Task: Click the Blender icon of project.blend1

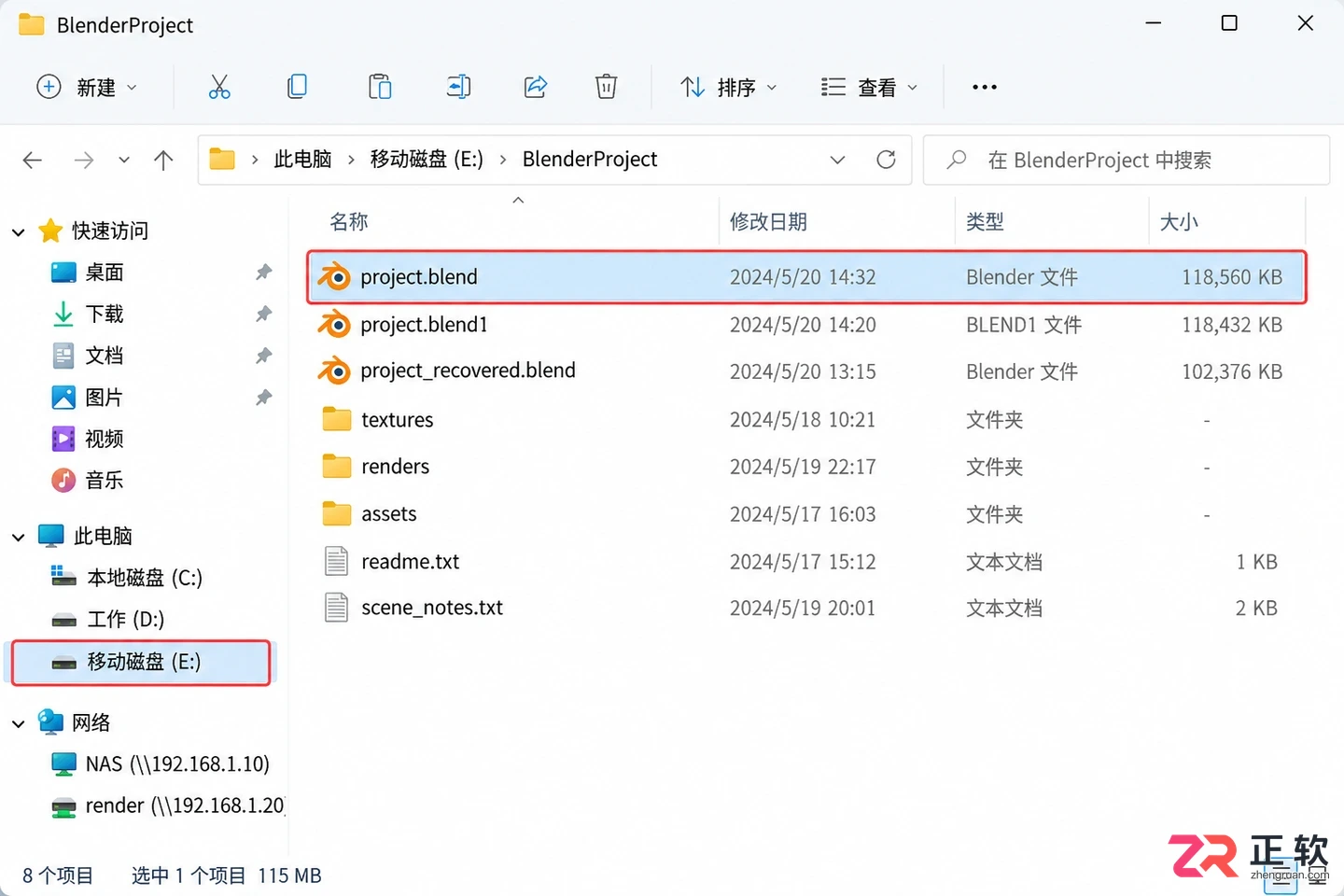Action: coord(334,324)
